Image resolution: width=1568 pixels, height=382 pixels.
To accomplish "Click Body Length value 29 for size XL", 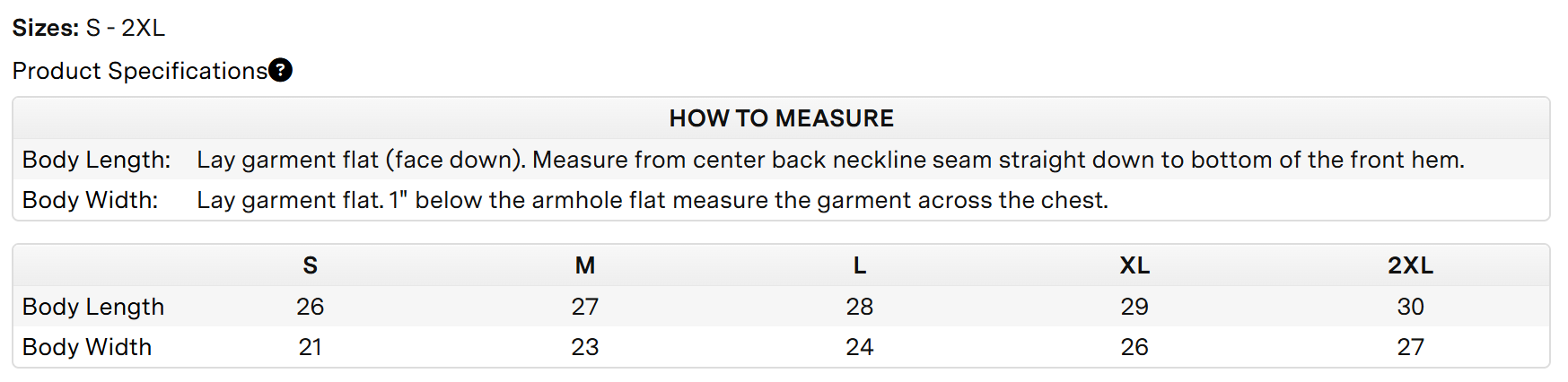I will click(x=1134, y=307).
